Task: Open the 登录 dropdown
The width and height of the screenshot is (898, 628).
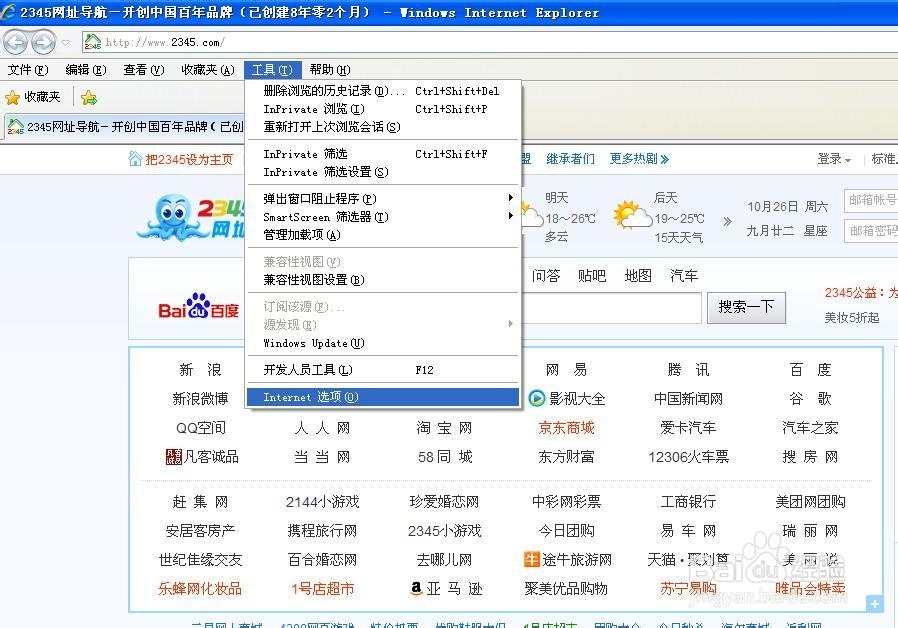Action: click(834, 159)
